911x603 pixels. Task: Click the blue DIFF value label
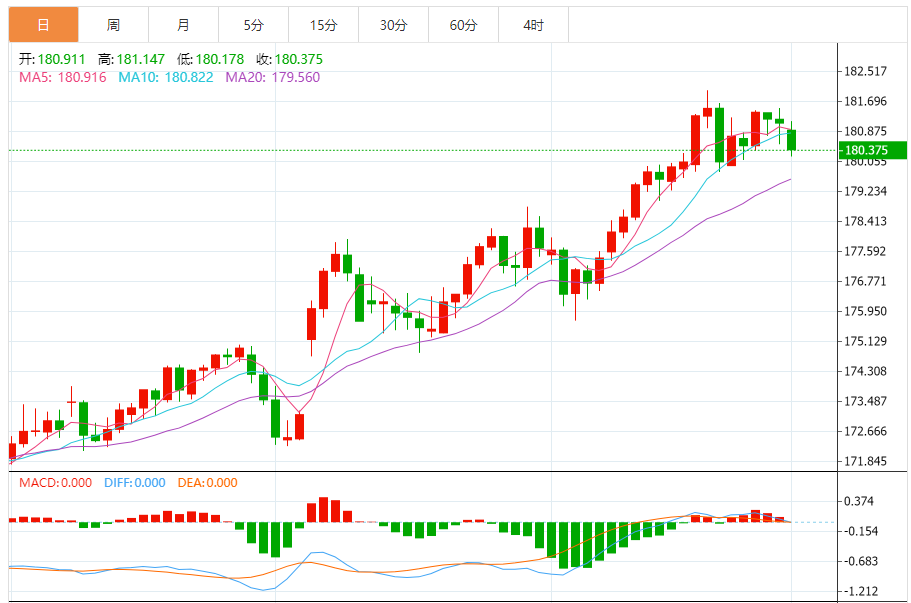pos(132,483)
